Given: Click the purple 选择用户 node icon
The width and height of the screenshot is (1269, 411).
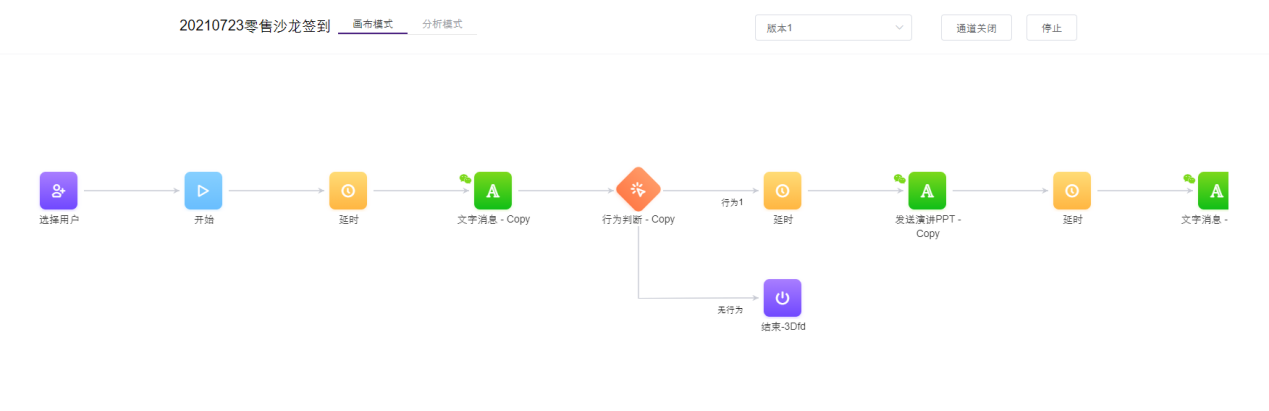Looking at the screenshot, I should click(58, 190).
